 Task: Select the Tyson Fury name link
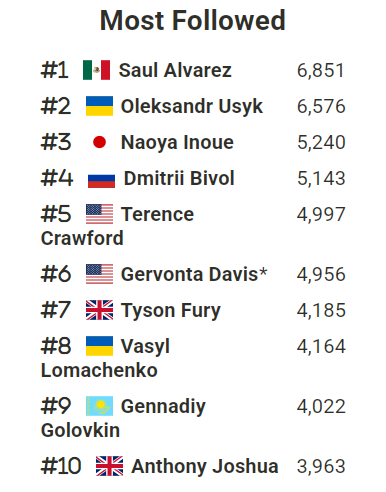tap(171, 311)
